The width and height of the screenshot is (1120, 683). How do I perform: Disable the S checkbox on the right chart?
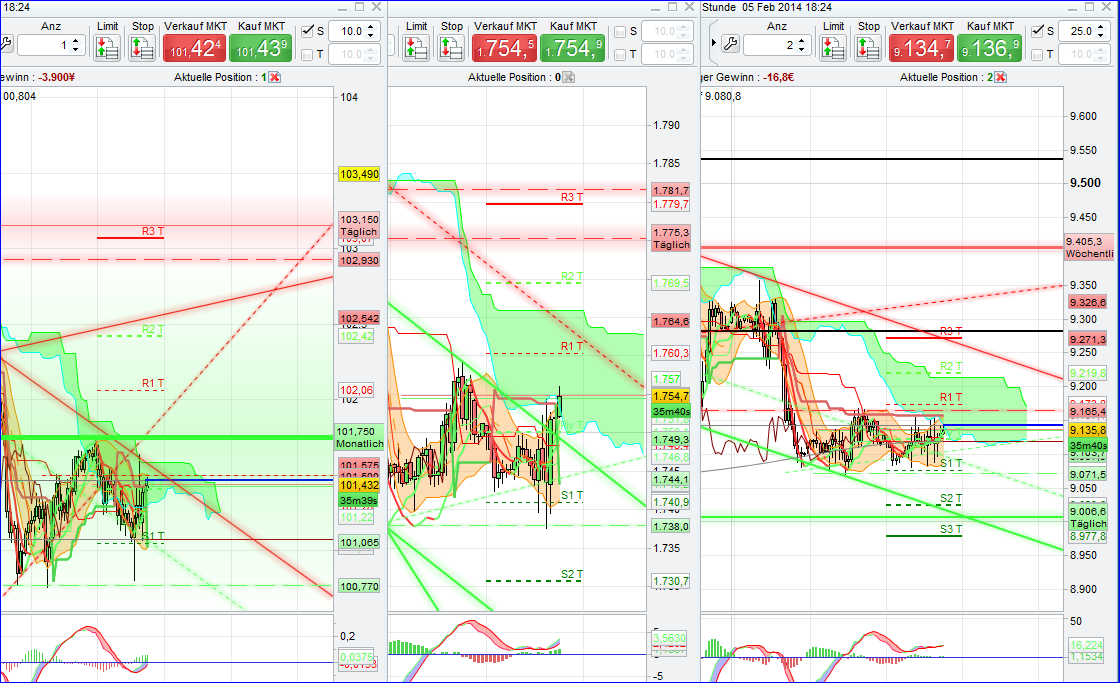pyautogui.click(x=1037, y=31)
